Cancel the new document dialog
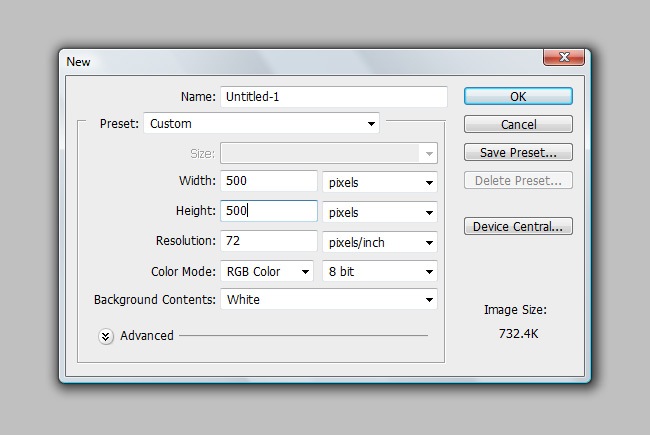 coord(518,125)
